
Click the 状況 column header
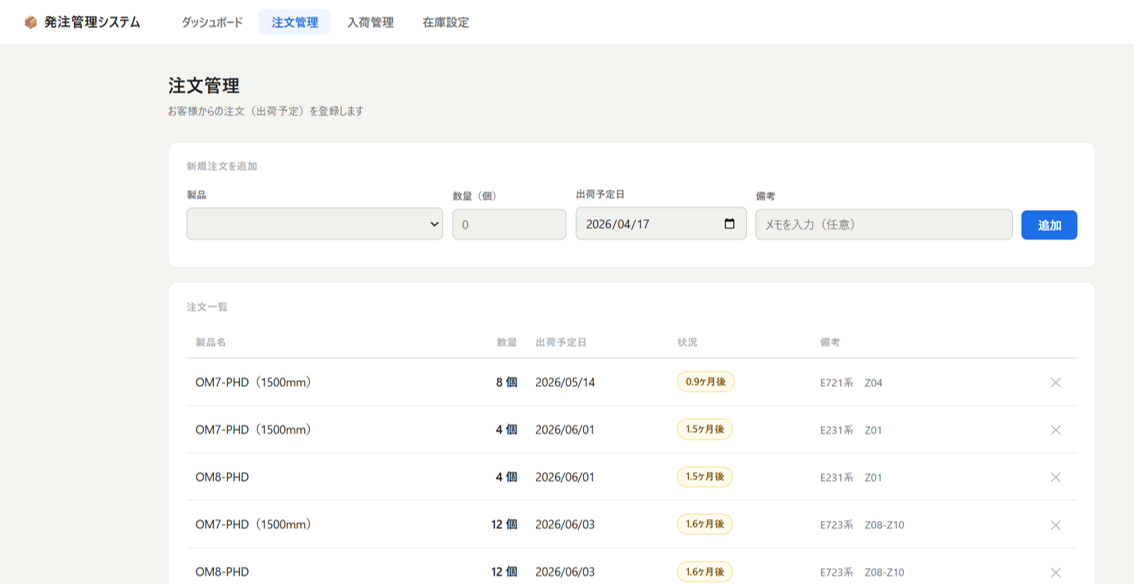point(687,342)
